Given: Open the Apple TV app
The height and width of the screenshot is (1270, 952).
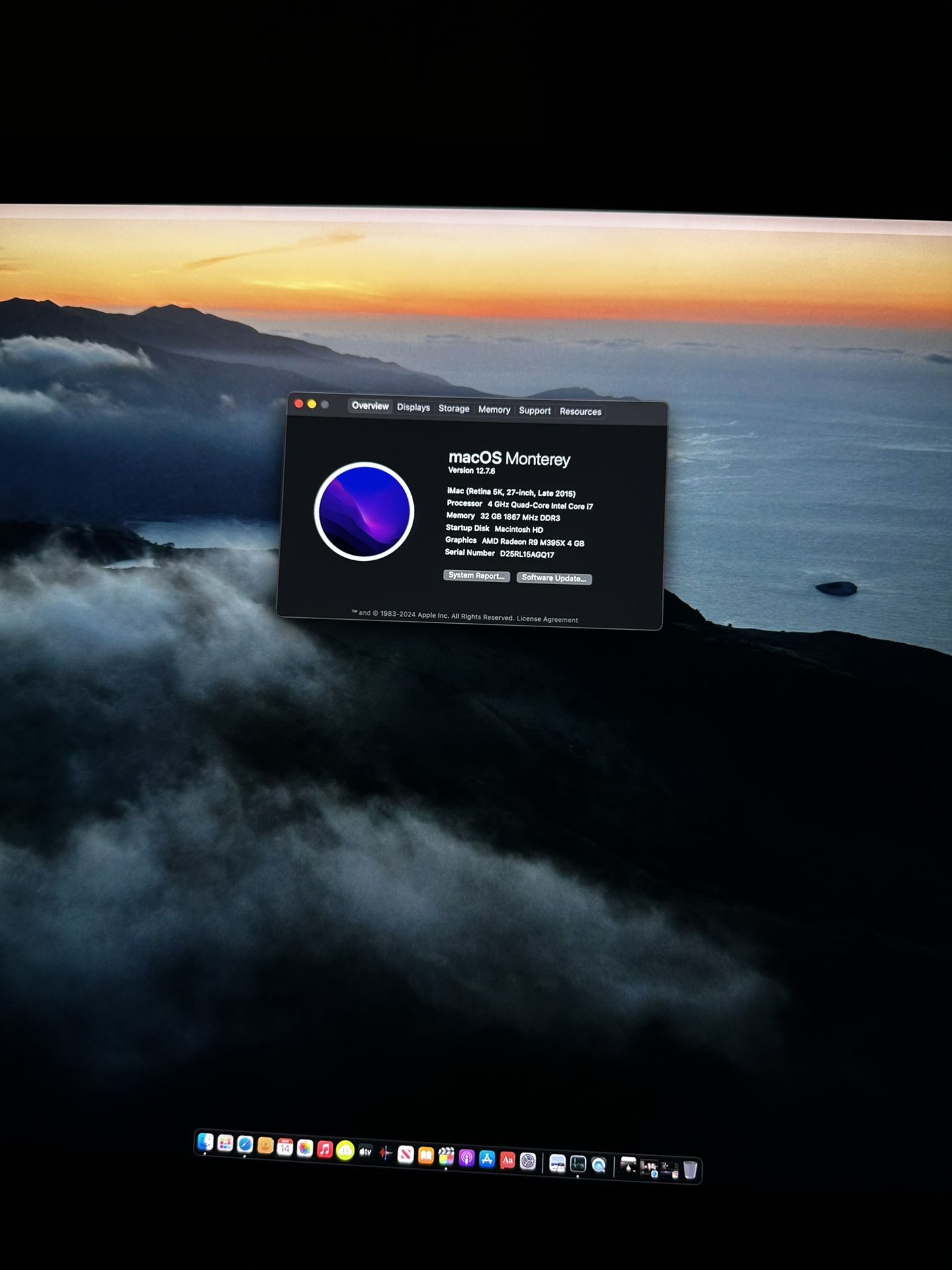Looking at the screenshot, I should 365,1152.
